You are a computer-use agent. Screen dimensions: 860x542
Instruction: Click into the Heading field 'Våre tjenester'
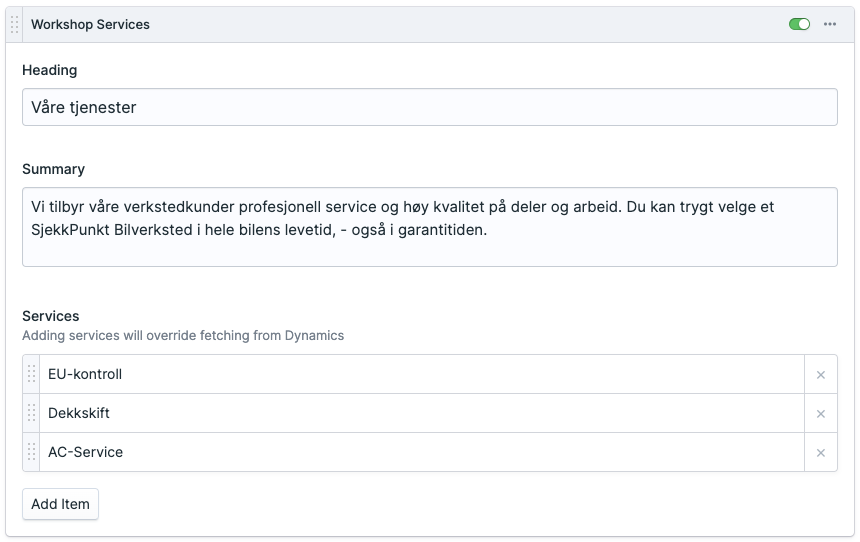pyautogui.click(x=429, y=107)
